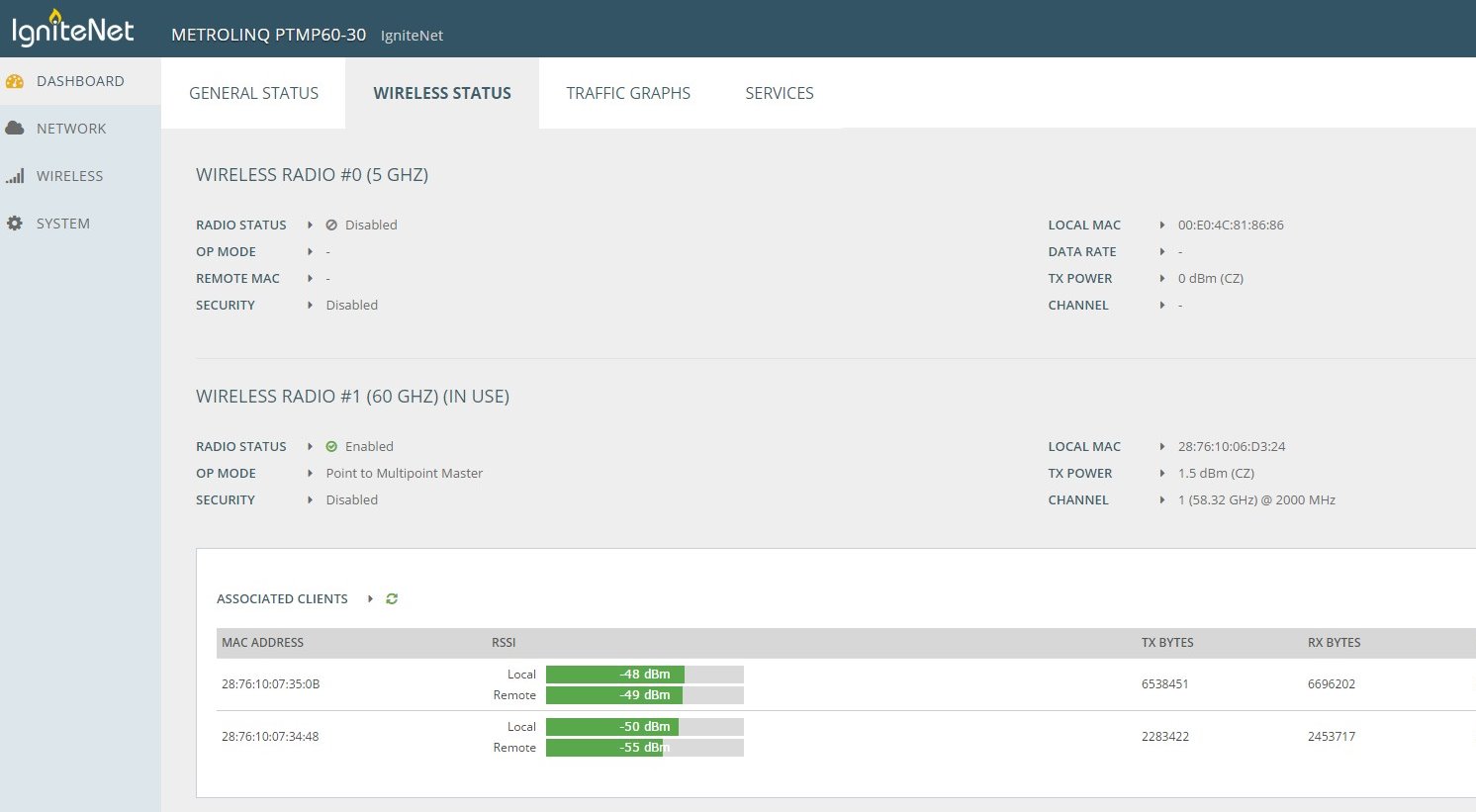The height and width of the screenshot is (812, 1476).
Task: Click the Disabled status circle icon
Action: pyautogui.click(x=331, y=225)
